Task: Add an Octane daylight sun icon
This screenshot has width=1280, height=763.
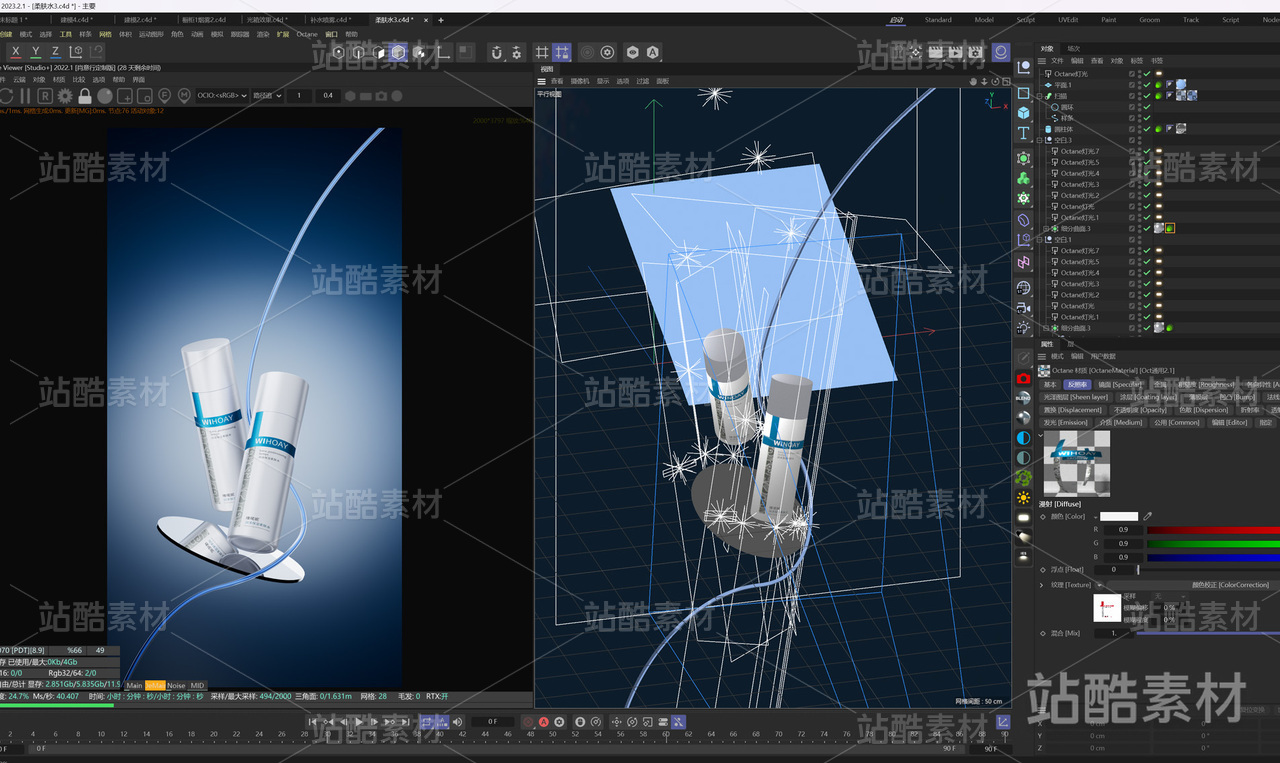Action: [x=1024, y=497]
